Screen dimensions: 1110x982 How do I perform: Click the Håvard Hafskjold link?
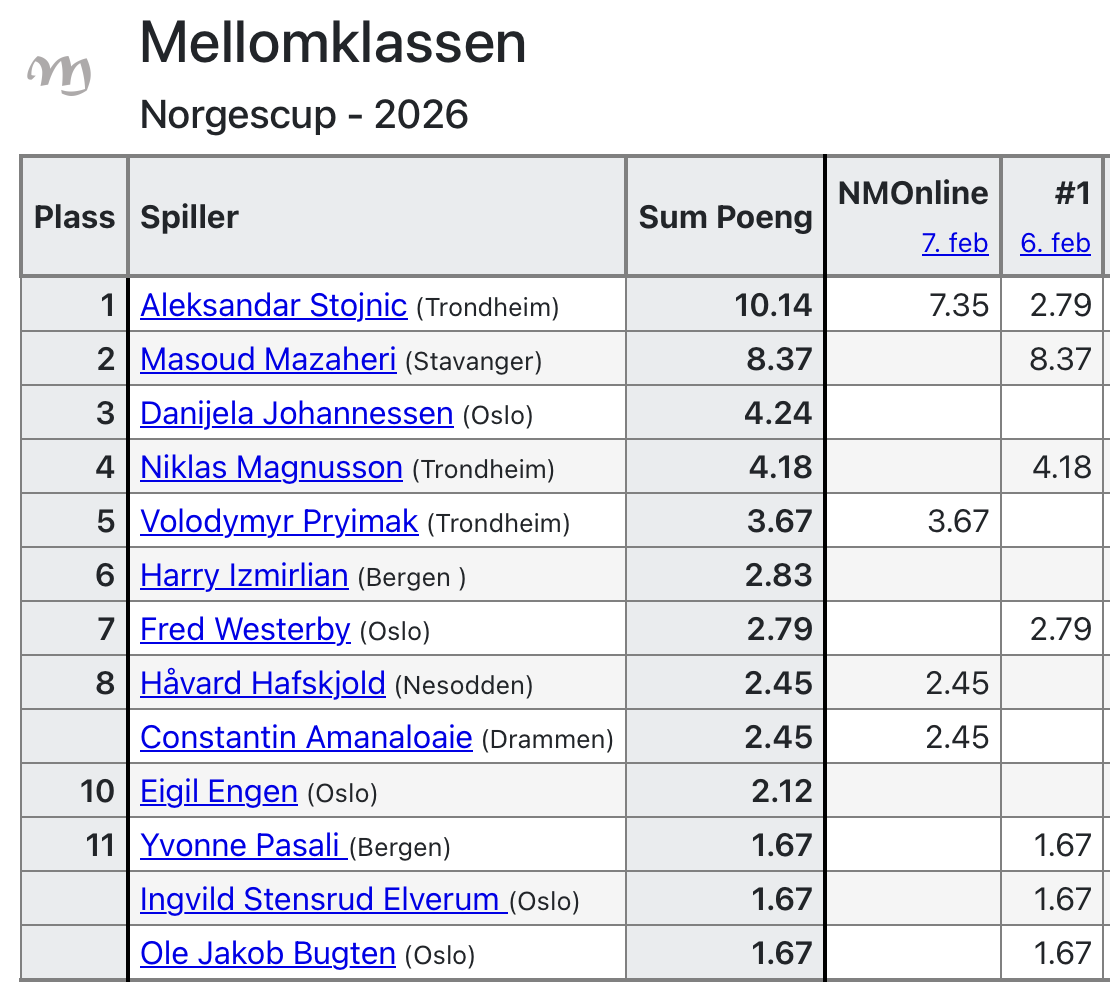point(263,683)
